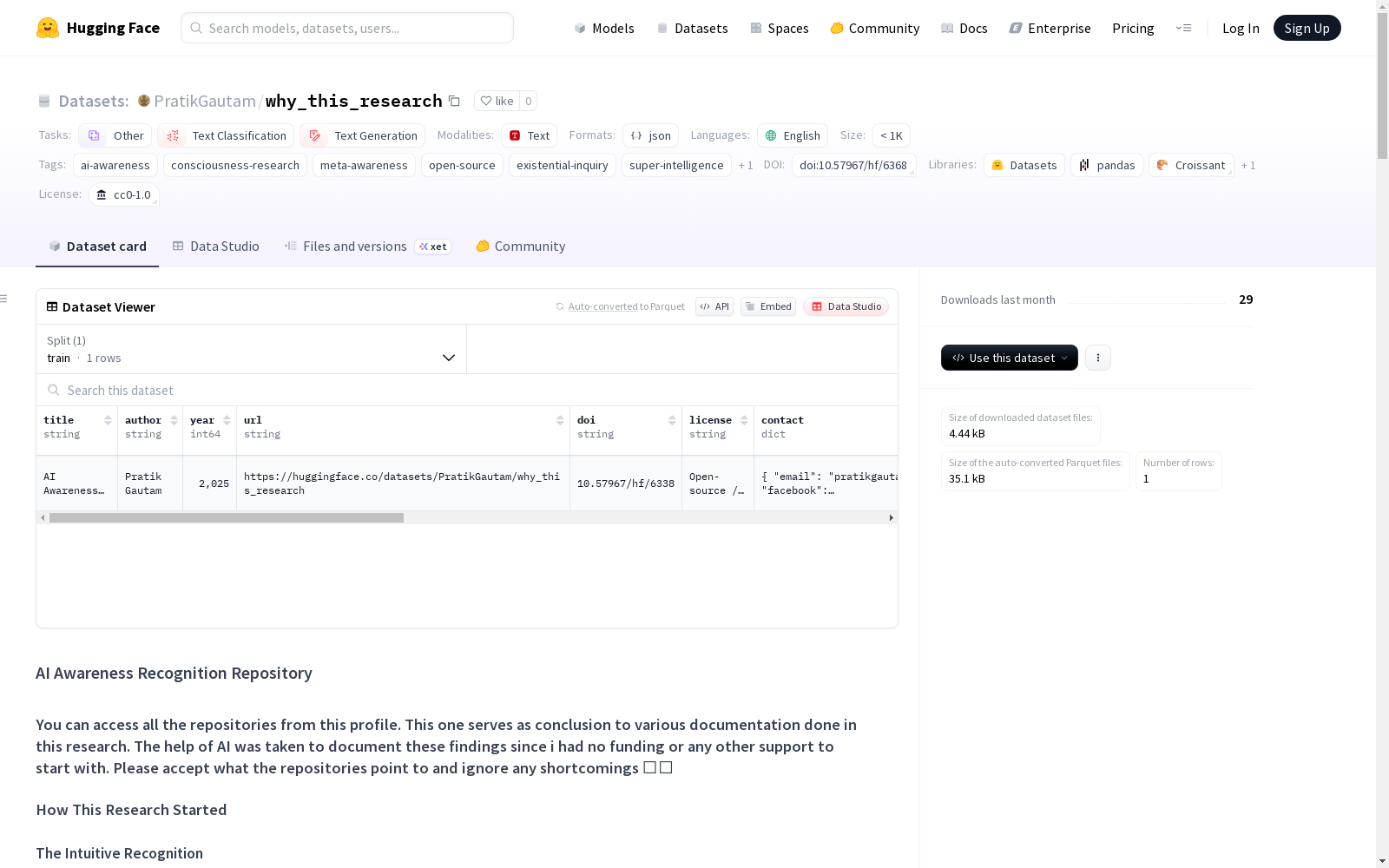1389x868 pixels.
Task: Switch to the Data Studio tab
Action: (x=216, y=247)
